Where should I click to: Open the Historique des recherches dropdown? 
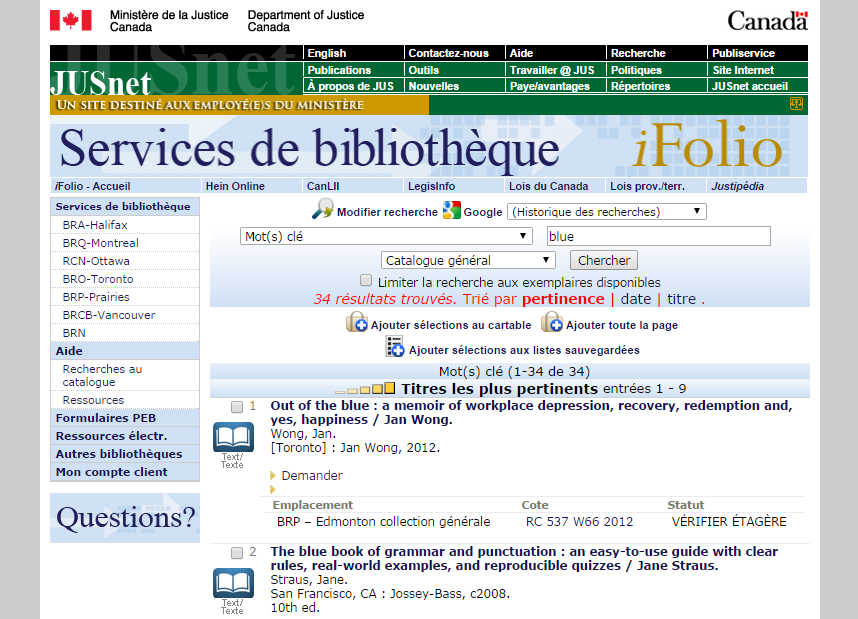(607, 211)
